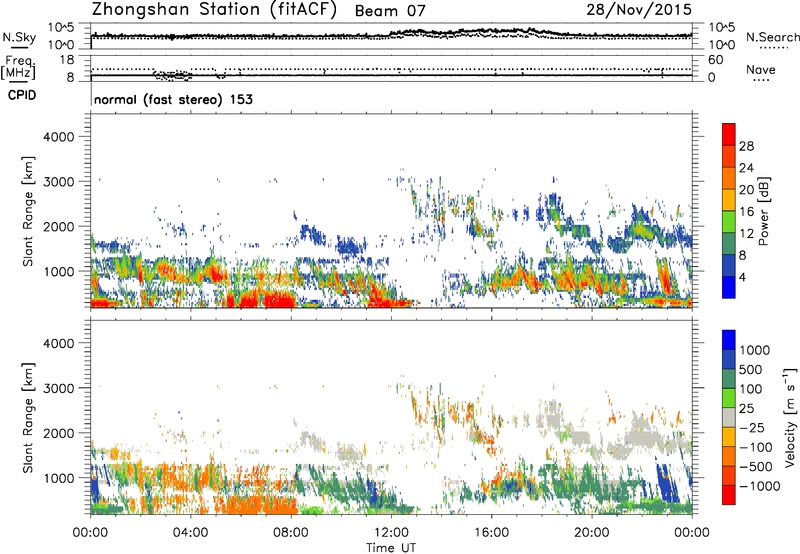This screenshot has height=554, width=800.
Task: Select the "18" frequency axis tick label
Action: pos(67,59)
